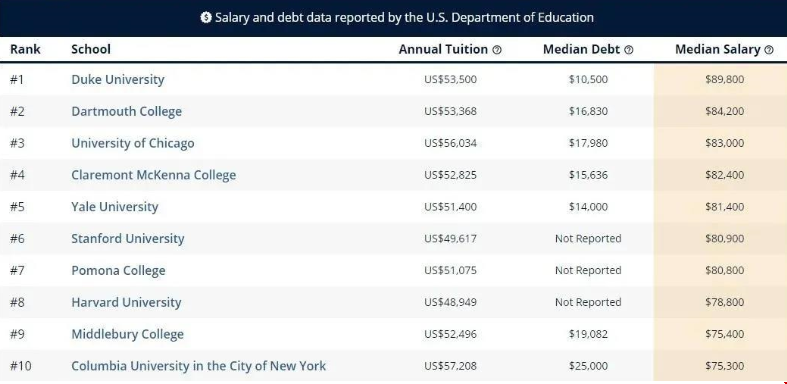Click the Rank column header
This screenshot has height=384, width=787.
tap(25, 49)
